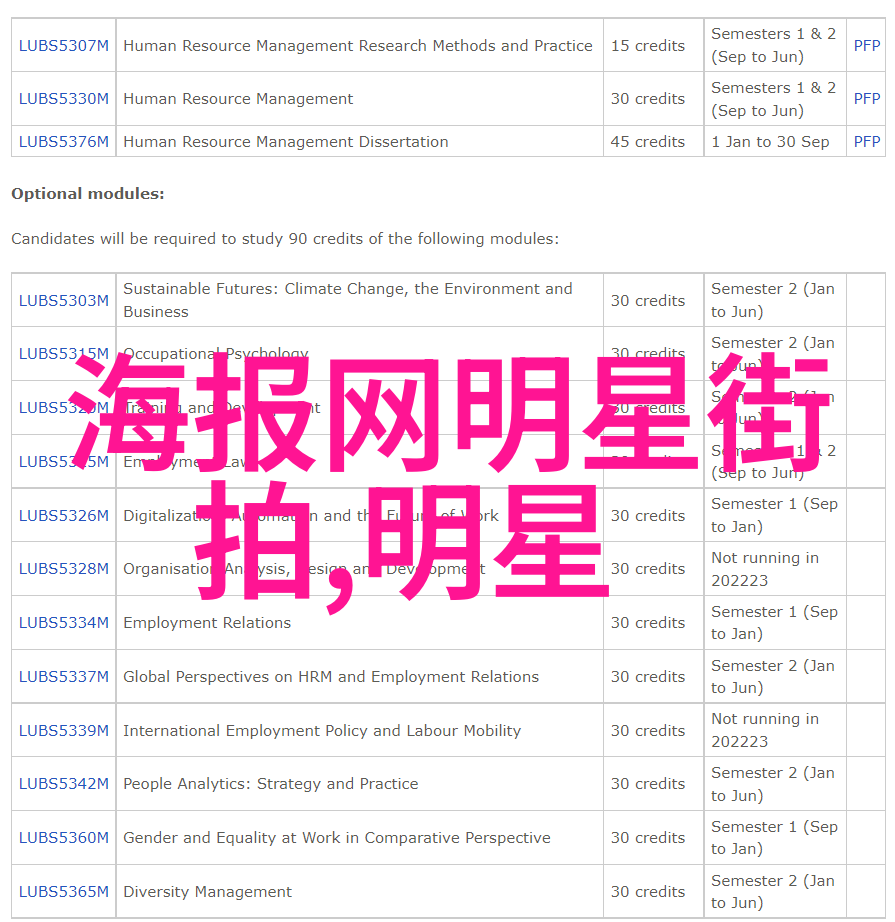Select 'Employment Relations' module title
895x922 pixels.
point(207,623)
